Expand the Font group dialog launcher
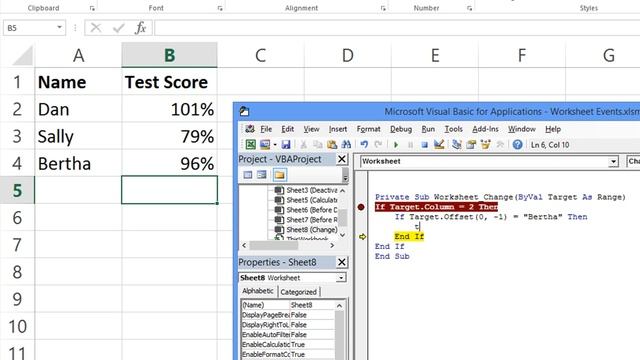This screenshot has width=640, height=360. click(x=220, y=8)
